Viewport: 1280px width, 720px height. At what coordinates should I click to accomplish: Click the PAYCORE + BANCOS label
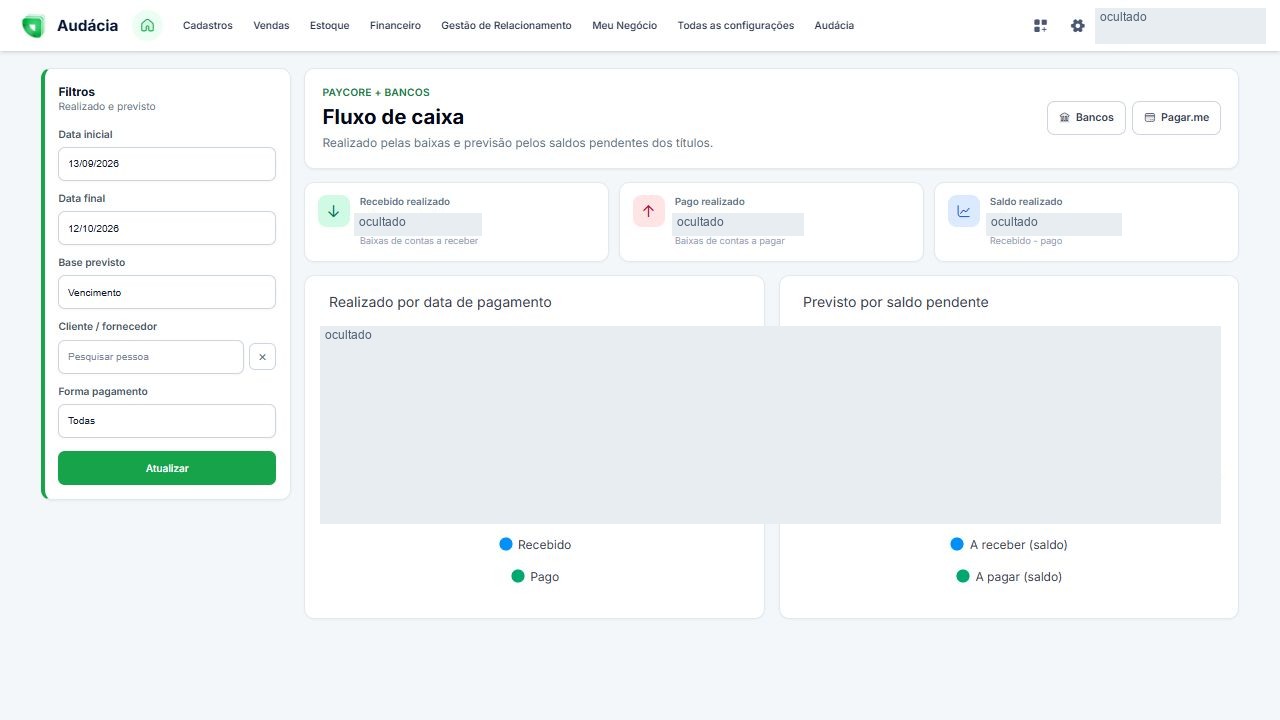tap(376, 92)
